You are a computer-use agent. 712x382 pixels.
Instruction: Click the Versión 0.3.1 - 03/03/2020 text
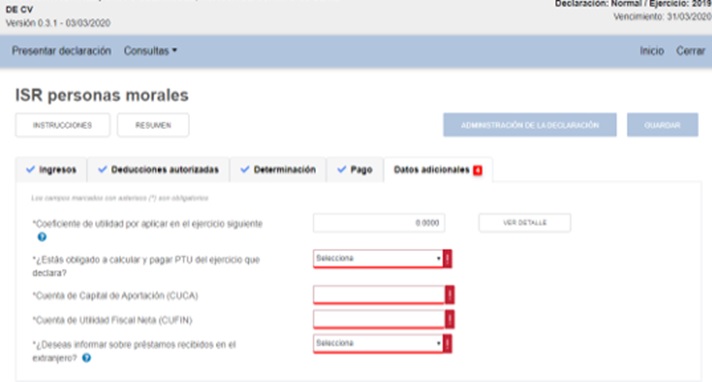58,23
